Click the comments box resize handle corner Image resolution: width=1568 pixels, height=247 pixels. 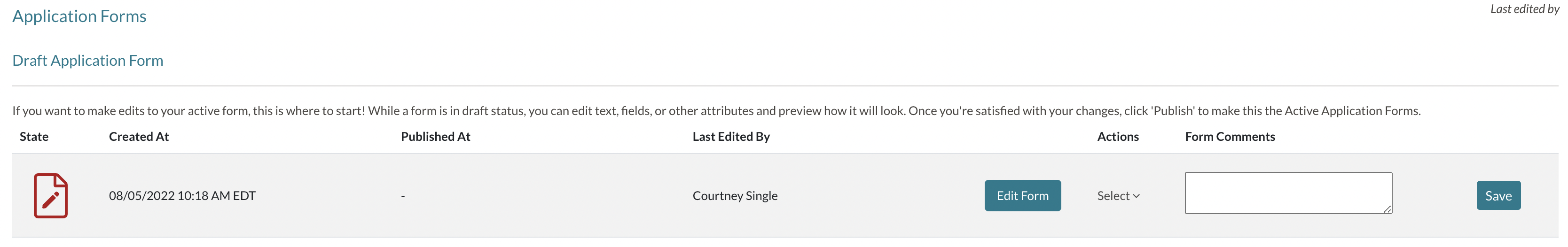click(x=1387, y=208)
